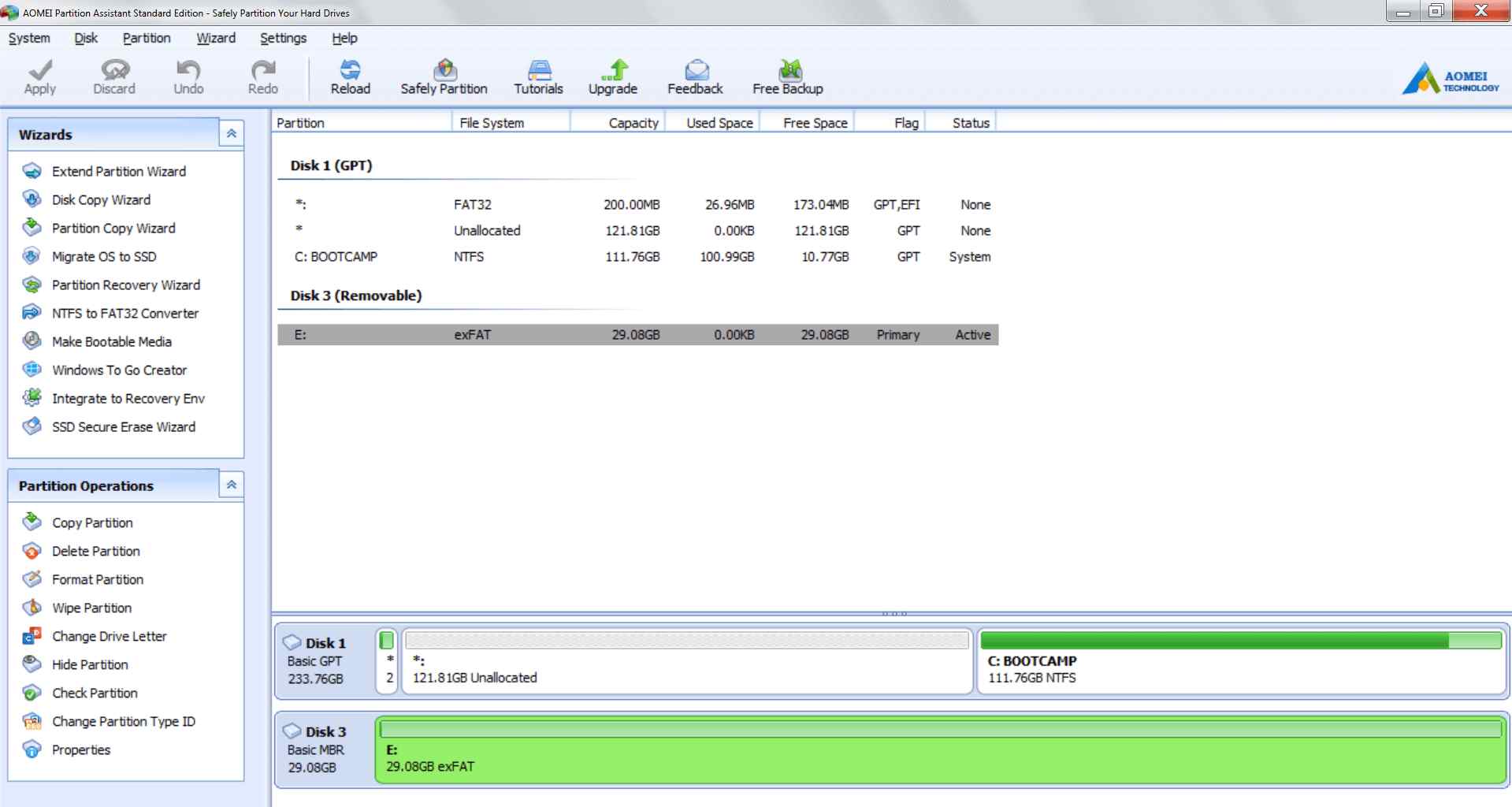Open the System menu
The image size is (1512, 807).
pyautogui.click(x=29, y=38)
